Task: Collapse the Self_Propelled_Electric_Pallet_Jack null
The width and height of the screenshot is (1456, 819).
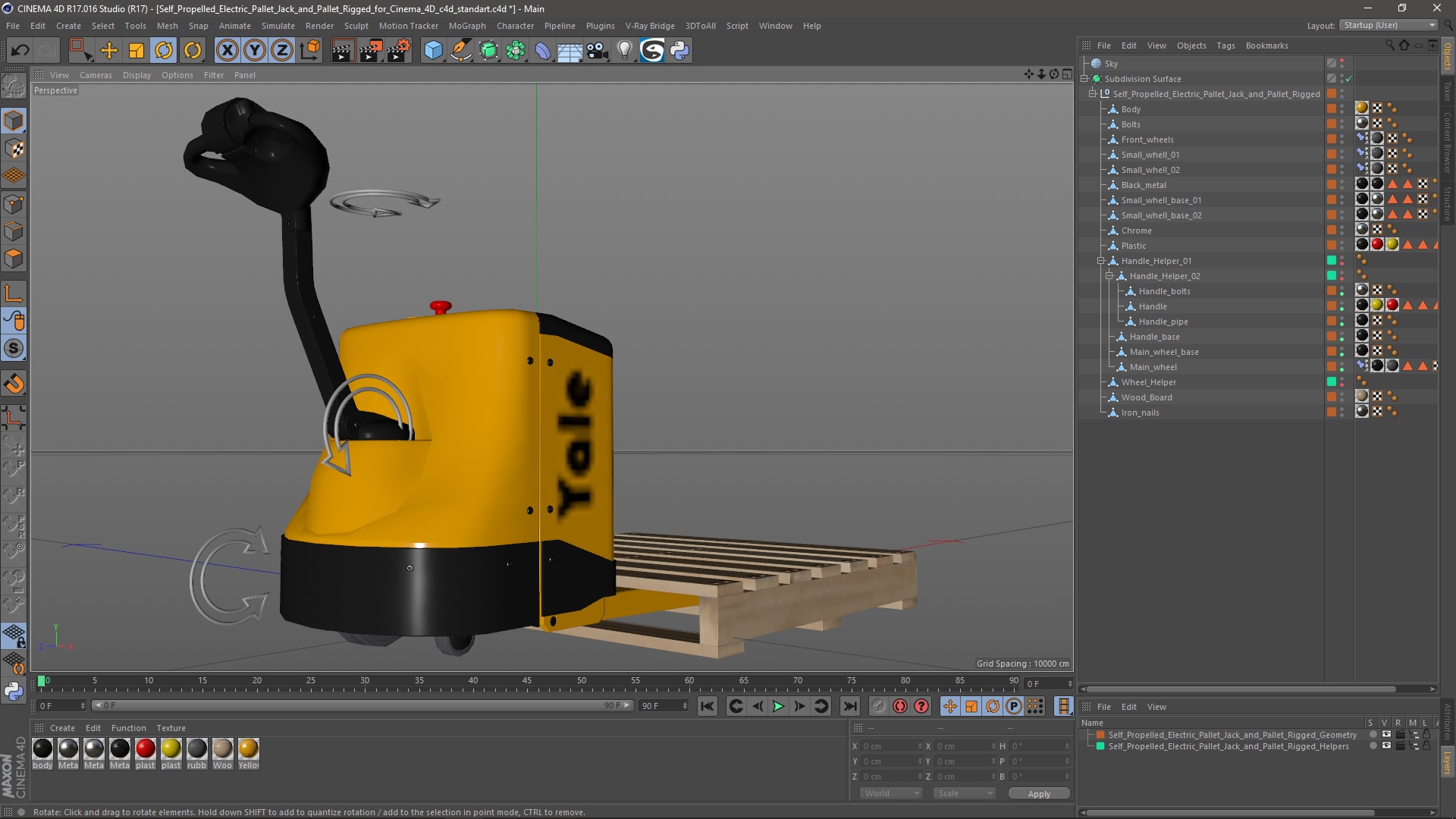Action: tap(1093, 94)
